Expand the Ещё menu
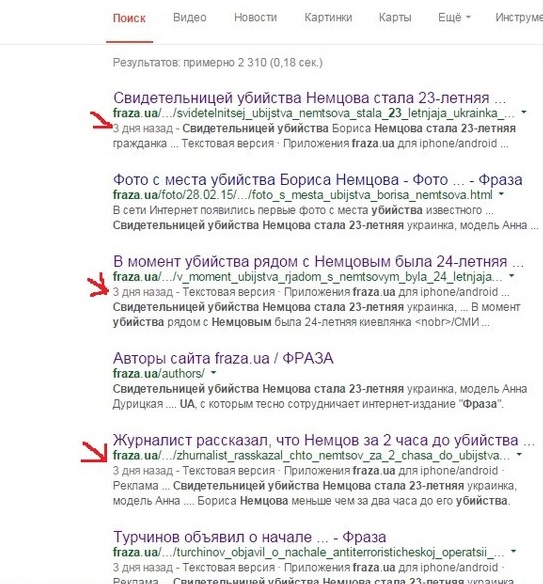Screen dimensions: 543x584 pyautogui.click(x=454, y=18)
